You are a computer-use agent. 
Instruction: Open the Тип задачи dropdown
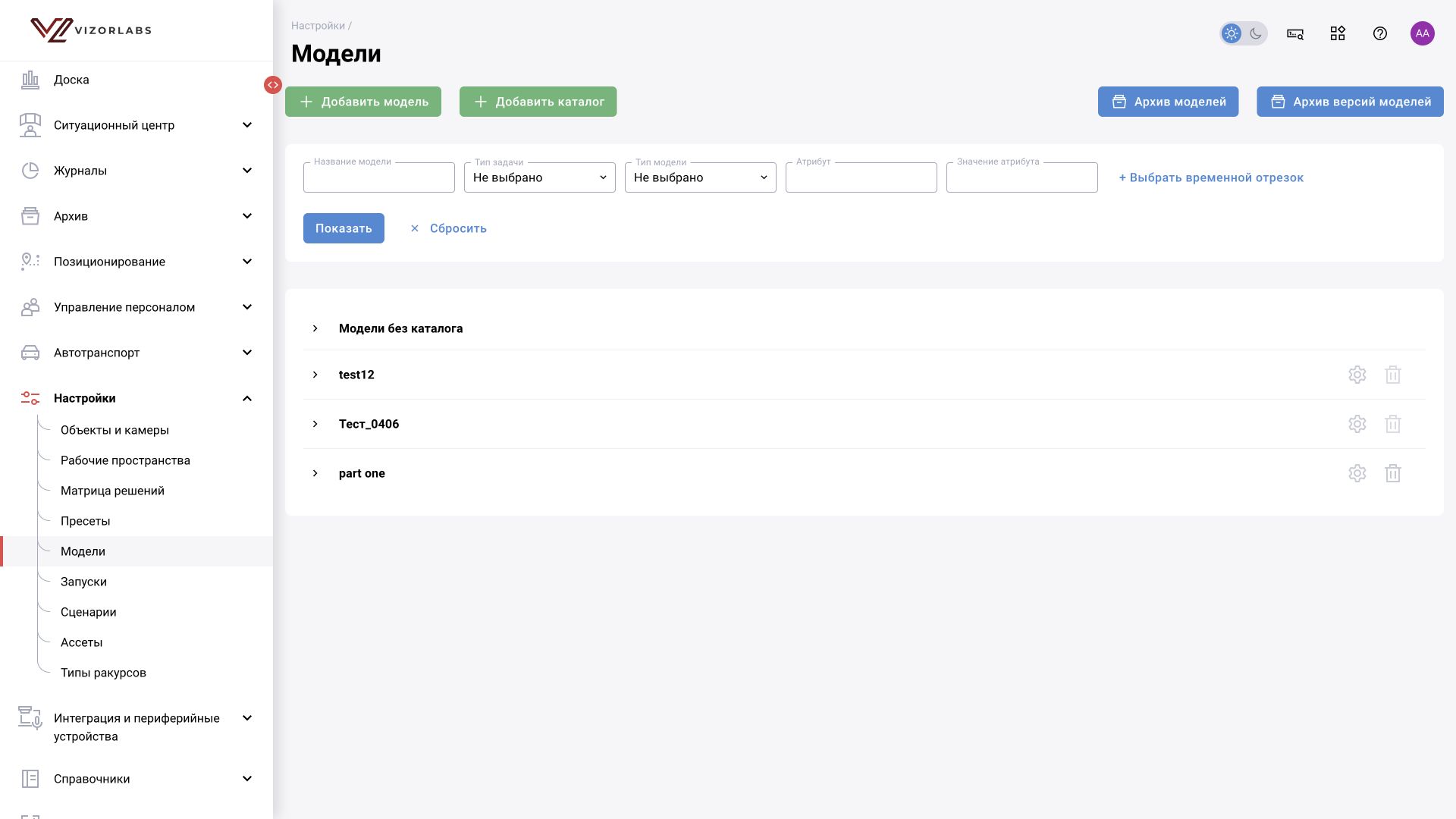pyautogui.click(x=540, y=177)
